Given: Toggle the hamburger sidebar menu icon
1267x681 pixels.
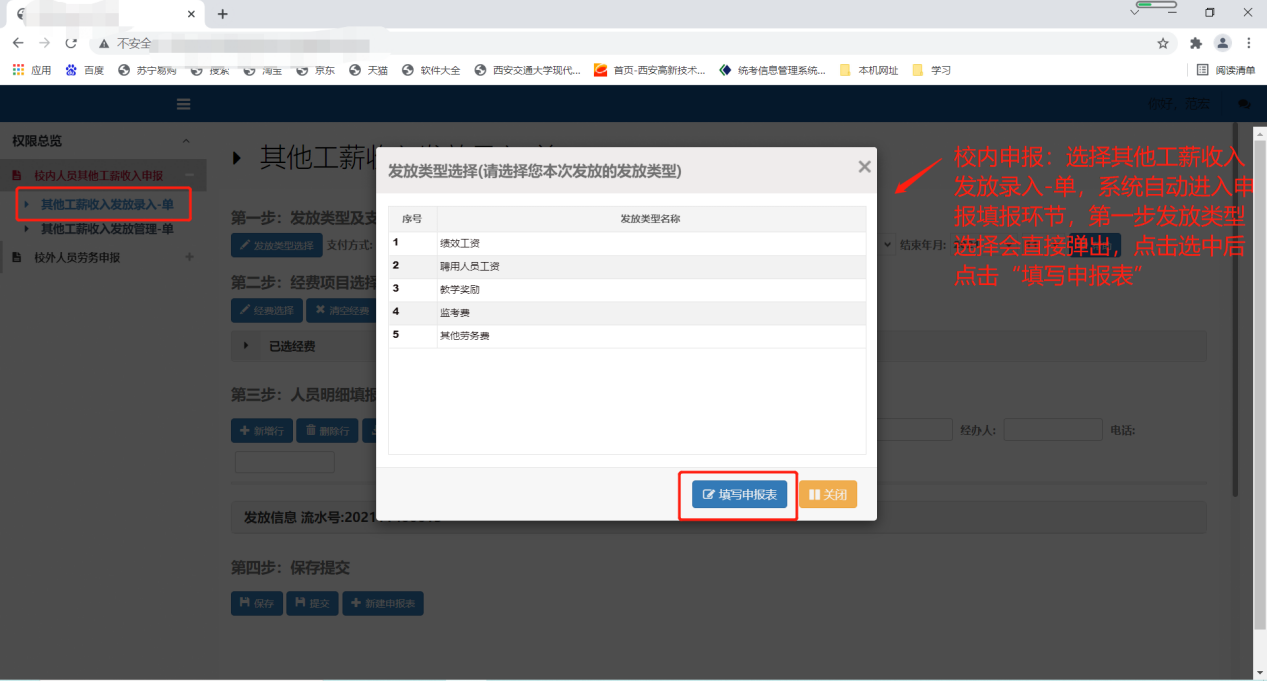Looking at the screenshot, I should point(183,104).
